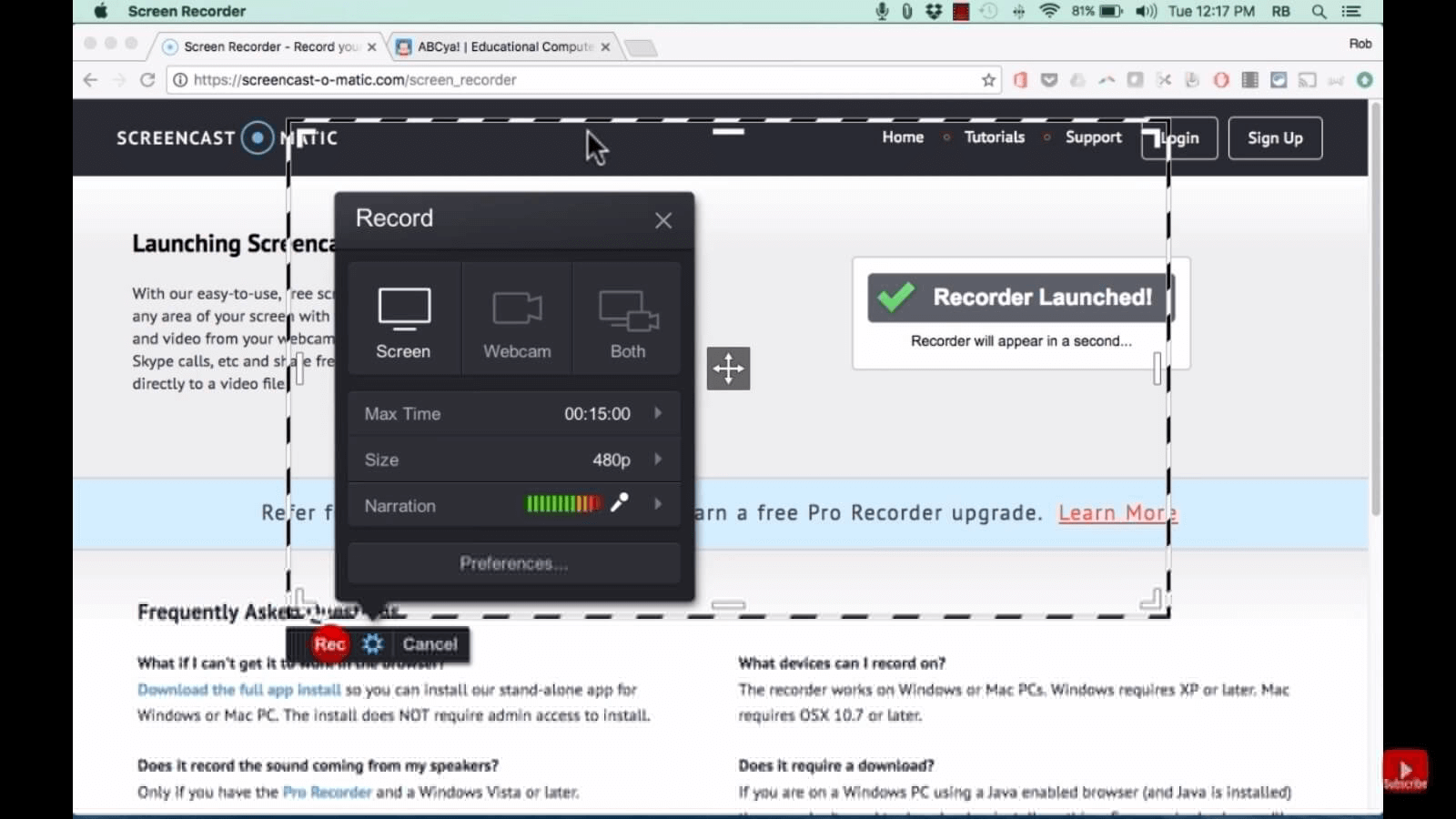The image size is (1456, 819).
Task: Click the Time Machine menu bar icon
Action: tap(989, 11)
